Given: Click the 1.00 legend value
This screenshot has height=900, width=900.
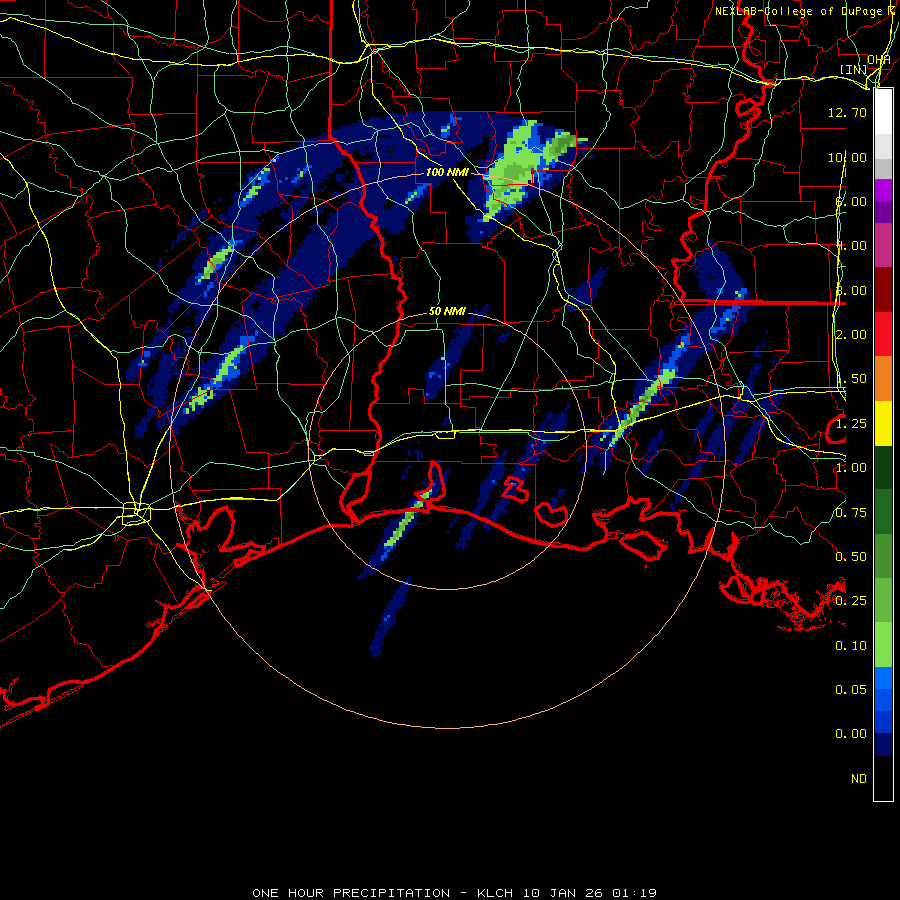Looking at the screenshot, I should tap(851, 468).
